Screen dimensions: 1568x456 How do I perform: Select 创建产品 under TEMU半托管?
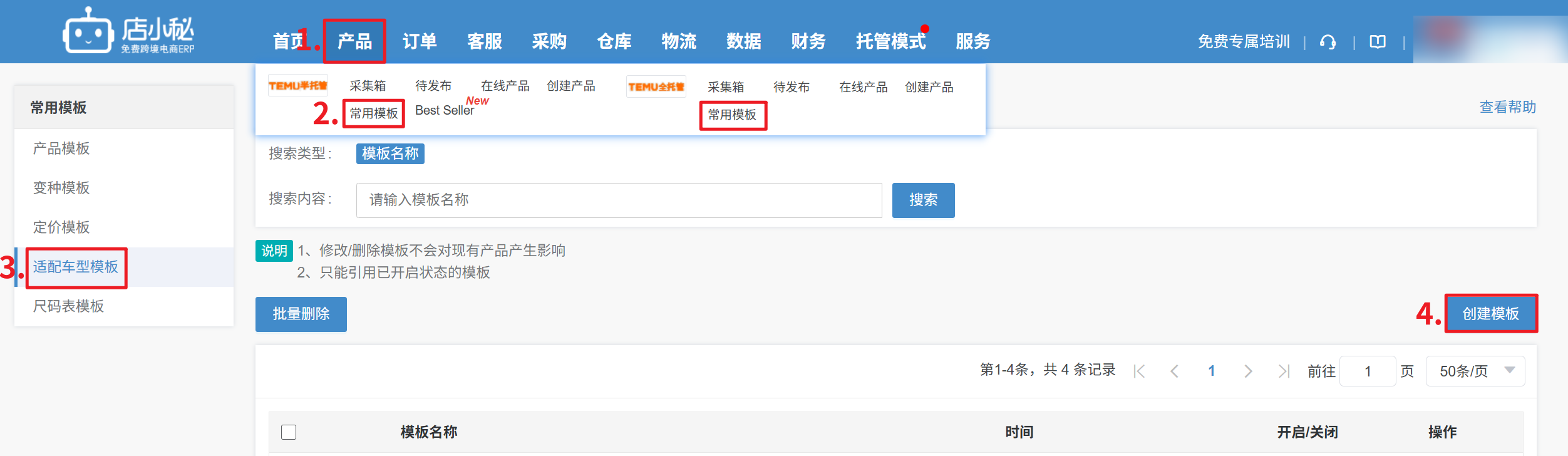(x=571, y=86)
